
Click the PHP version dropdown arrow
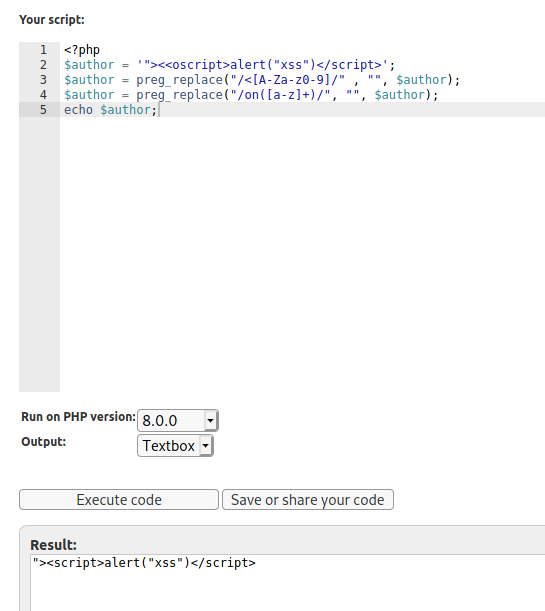click(210, 420)
